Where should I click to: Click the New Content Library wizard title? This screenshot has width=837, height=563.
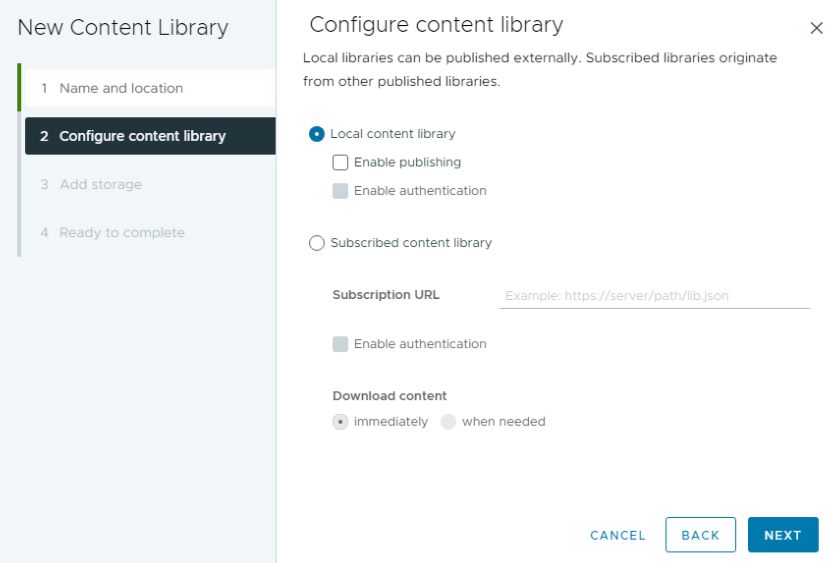123,28
